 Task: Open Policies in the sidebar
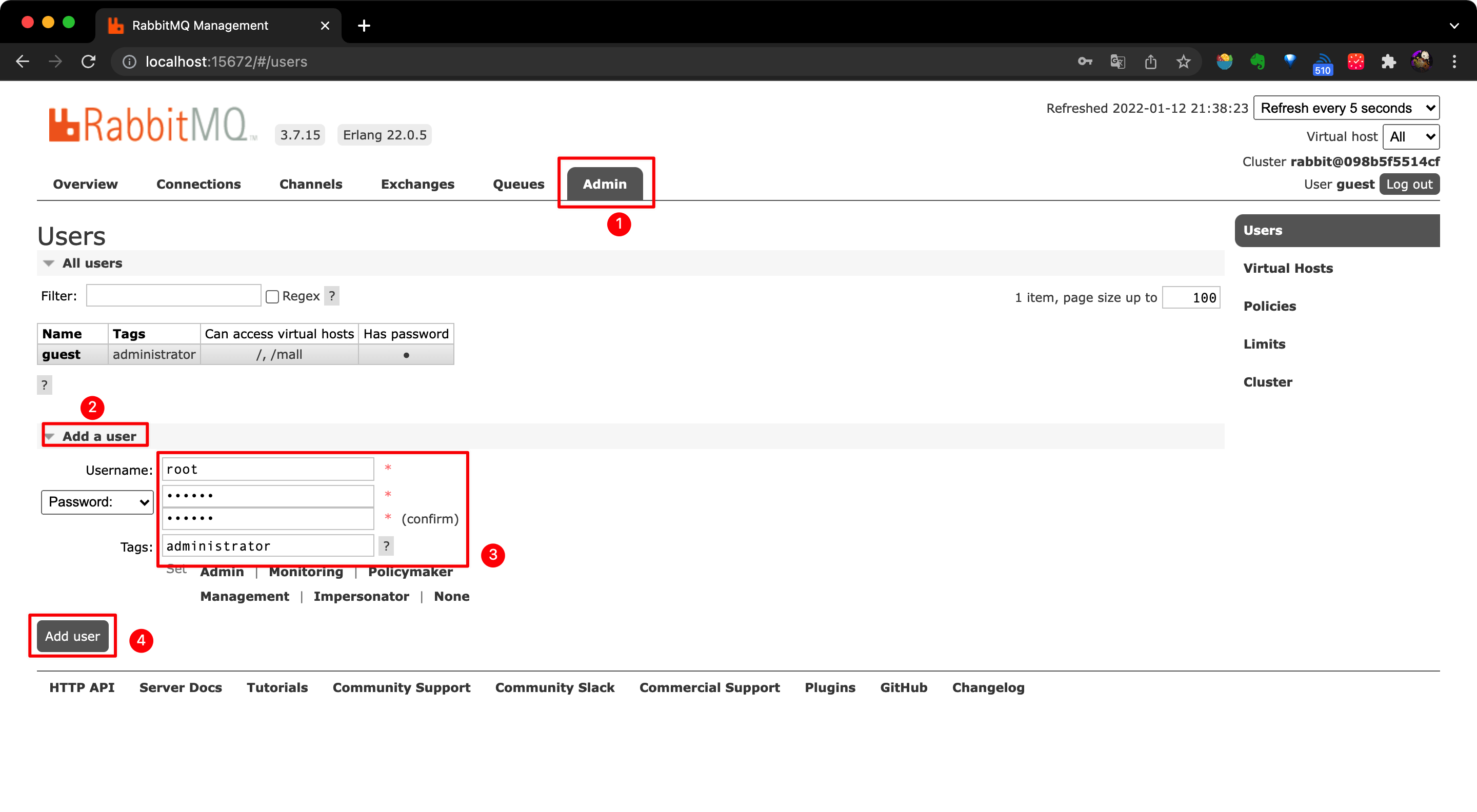pos(1269,306)
